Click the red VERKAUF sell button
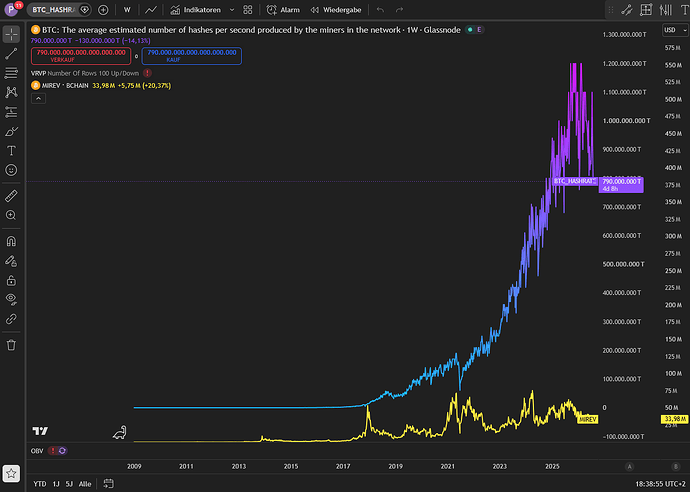Screen dimensions: 690x492 point(81,56)
